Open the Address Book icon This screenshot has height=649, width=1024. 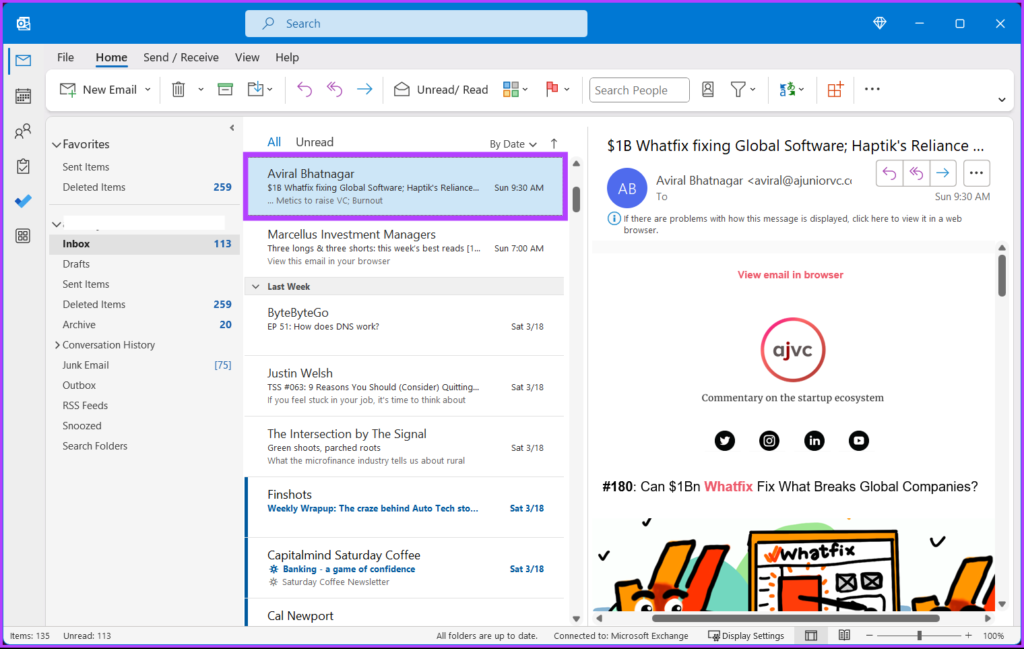point(708,89)
